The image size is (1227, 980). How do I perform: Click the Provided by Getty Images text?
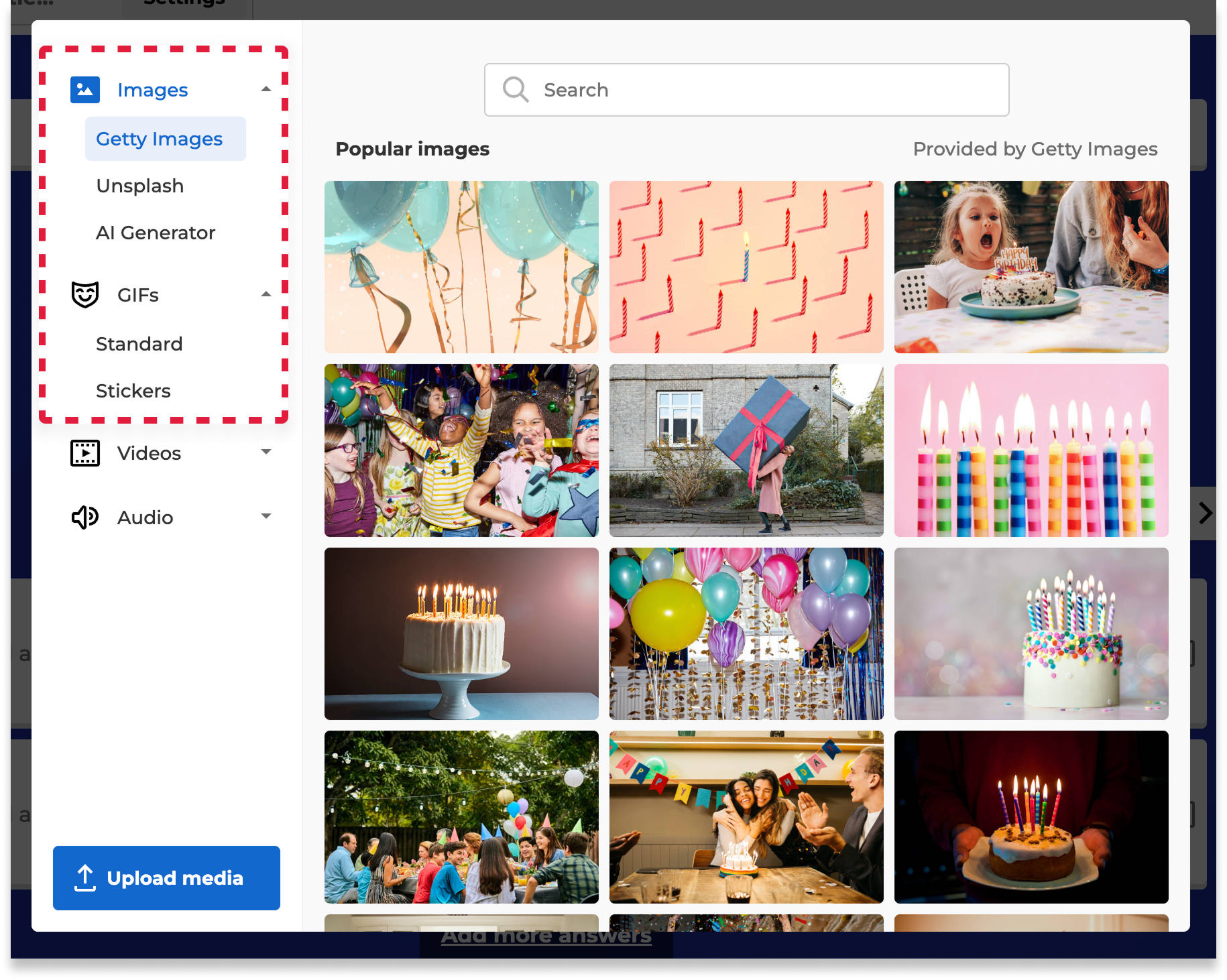1035,149
